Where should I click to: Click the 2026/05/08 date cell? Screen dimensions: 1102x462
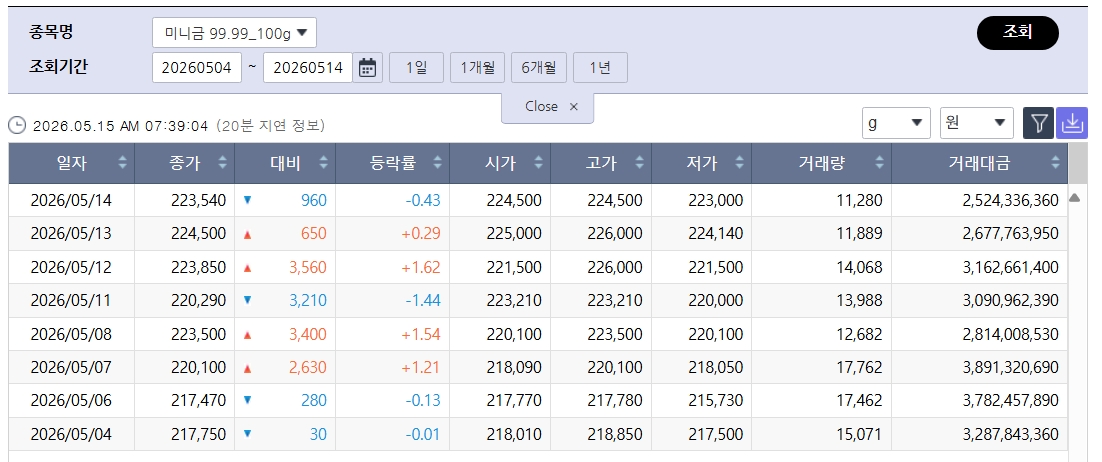[71, 334]
